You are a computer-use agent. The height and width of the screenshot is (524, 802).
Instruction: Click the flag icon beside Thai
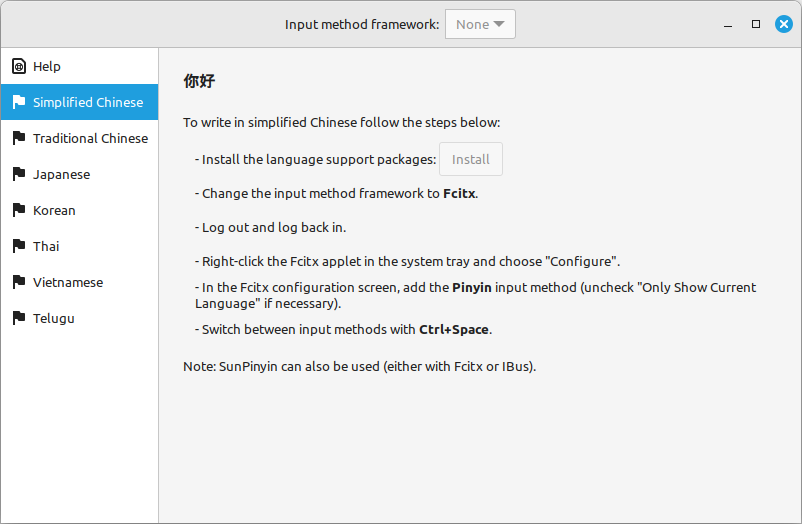(x=18, y=246)
